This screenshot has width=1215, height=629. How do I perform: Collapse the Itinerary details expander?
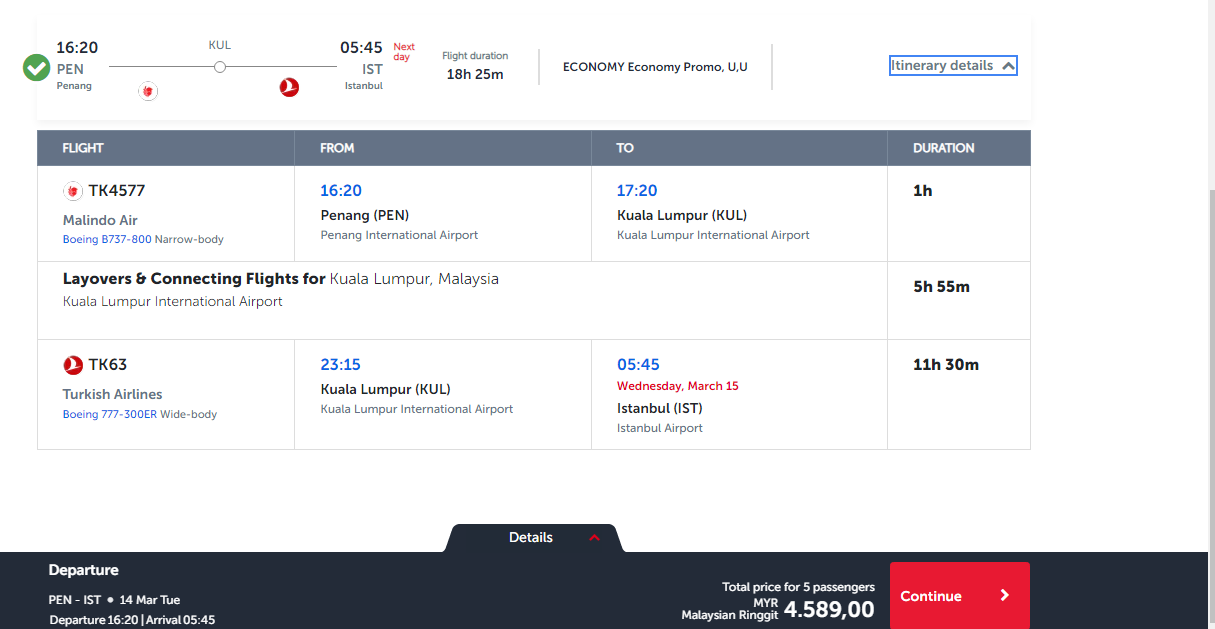[953, 66]
